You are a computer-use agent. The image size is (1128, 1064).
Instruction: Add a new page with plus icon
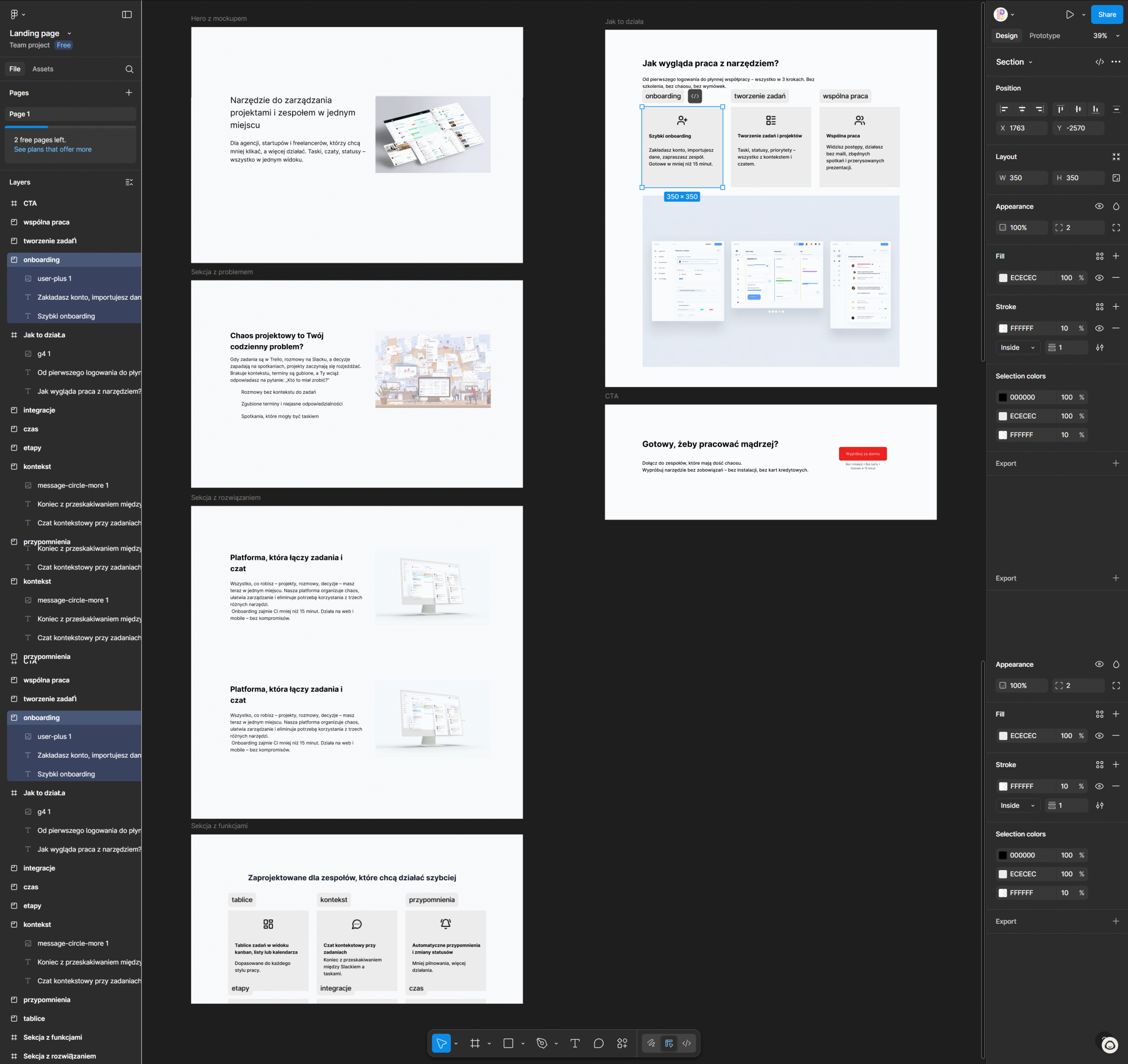point(129,93)
